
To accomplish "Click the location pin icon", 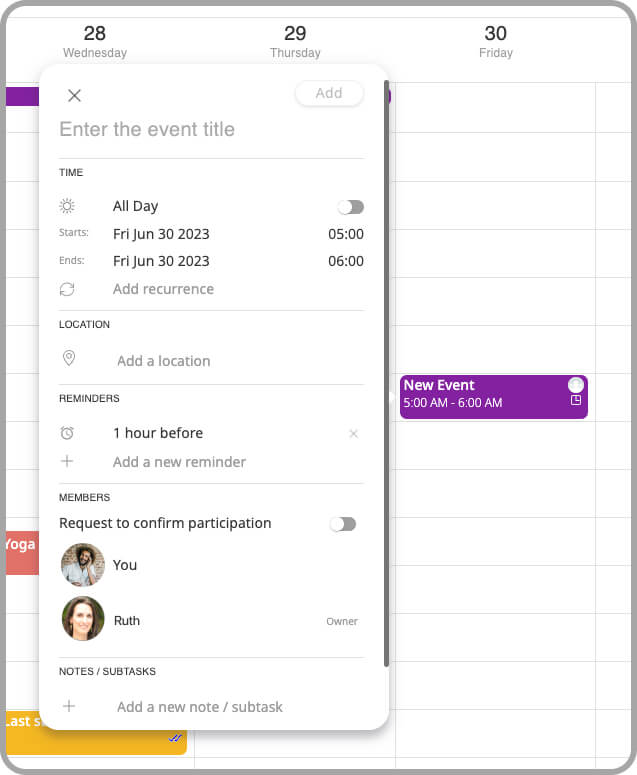I will [69, 359].
